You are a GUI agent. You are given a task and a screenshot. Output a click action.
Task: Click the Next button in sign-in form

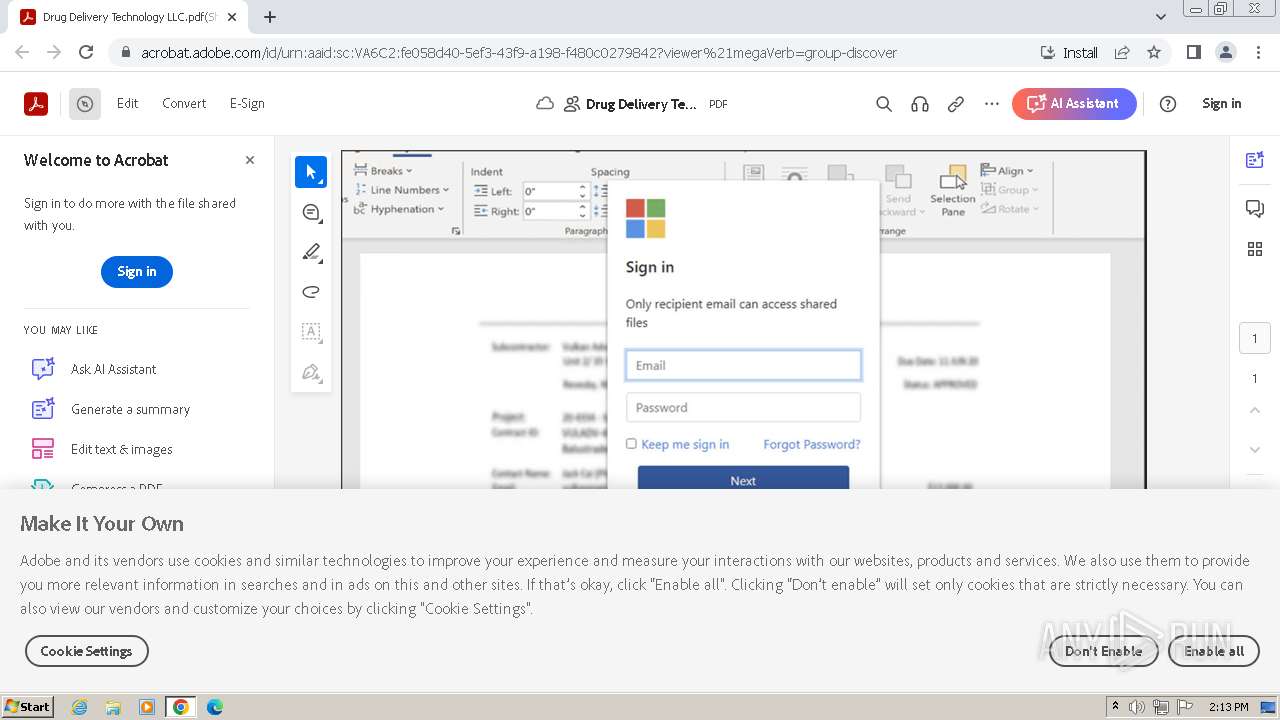point(743,478)
